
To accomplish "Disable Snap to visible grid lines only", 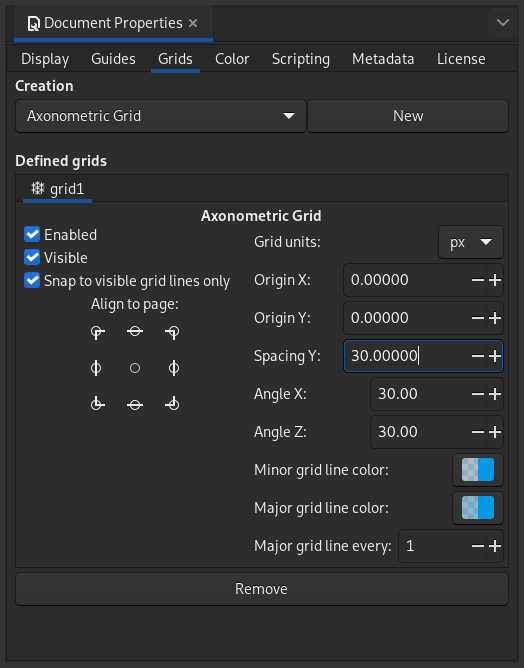I will pyautogui.click(x=32, y=281).
